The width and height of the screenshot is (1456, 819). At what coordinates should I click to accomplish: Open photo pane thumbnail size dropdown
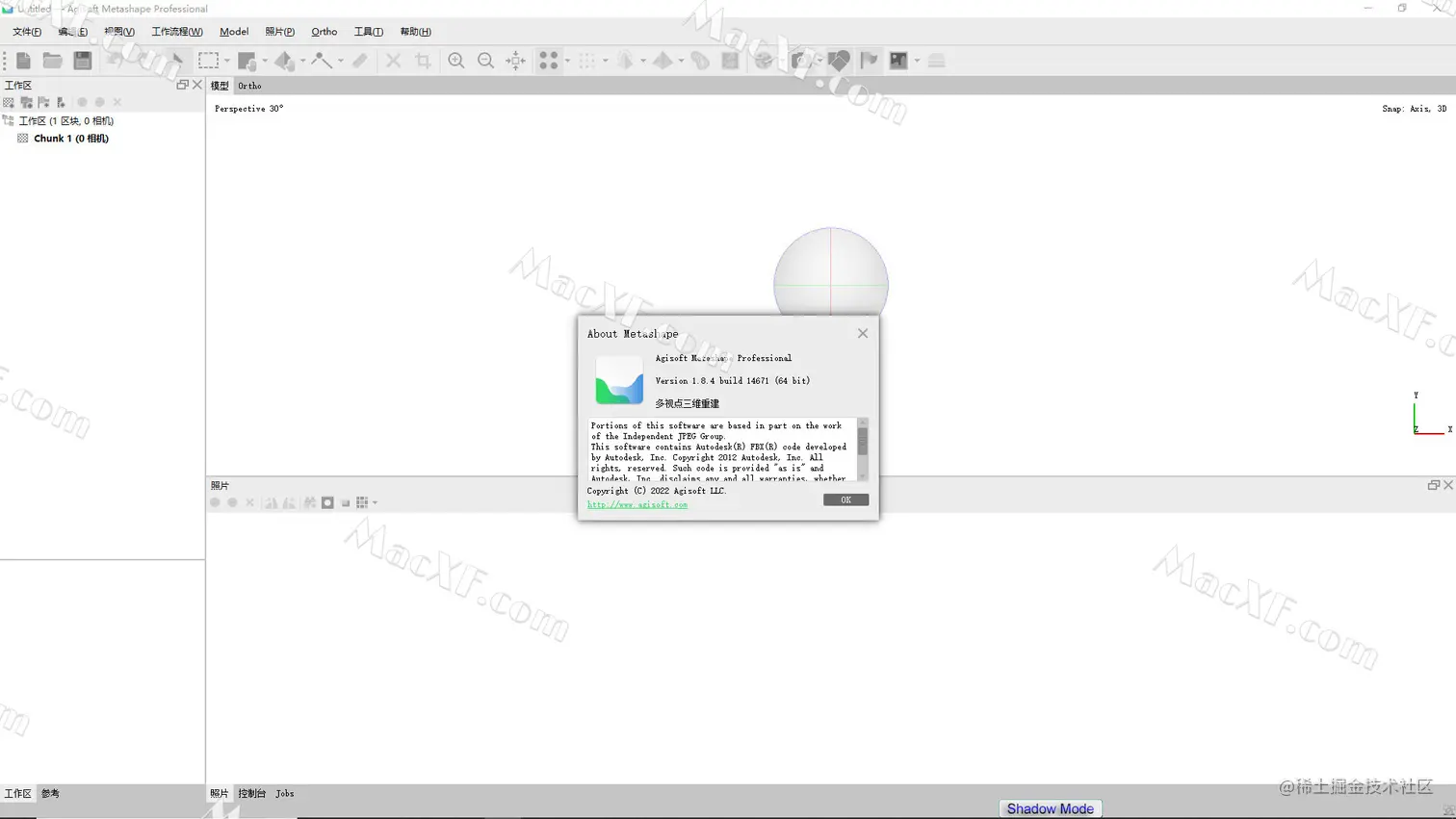[x=375, y=502]
